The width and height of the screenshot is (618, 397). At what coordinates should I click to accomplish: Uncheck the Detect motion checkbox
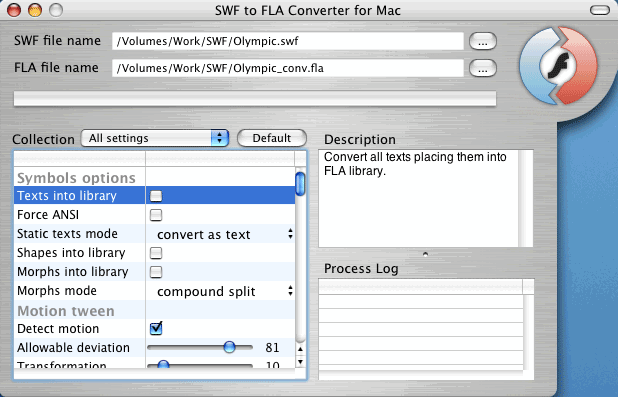pyautogui.click(x=156, y=328)
